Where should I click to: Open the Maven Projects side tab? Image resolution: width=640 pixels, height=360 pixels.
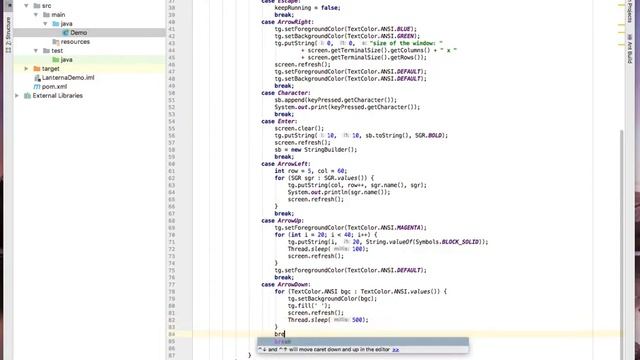click(x=629, y=11)
